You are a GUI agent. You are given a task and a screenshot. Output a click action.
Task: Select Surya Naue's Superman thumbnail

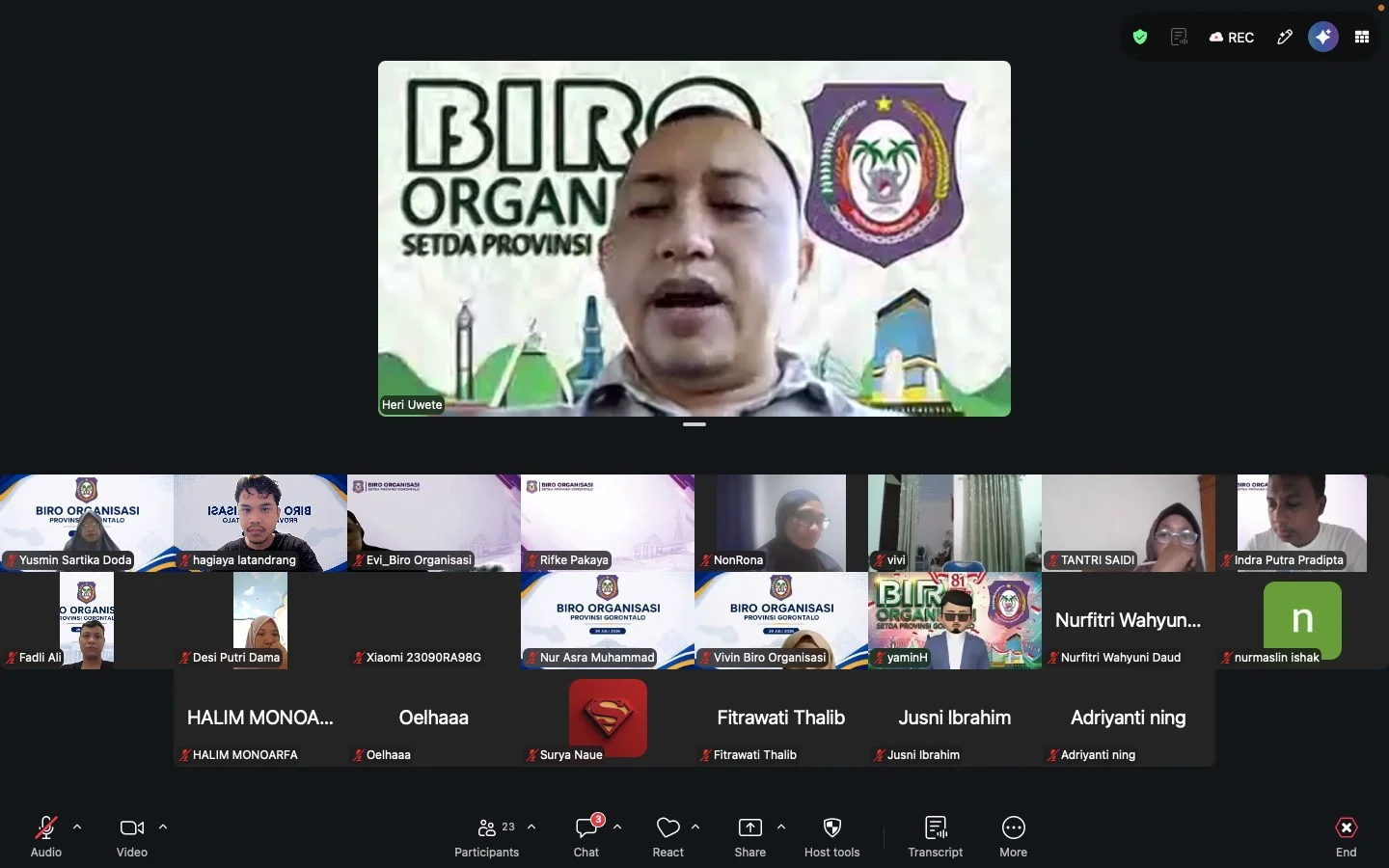pyautogui.click(x=608, y=718)
